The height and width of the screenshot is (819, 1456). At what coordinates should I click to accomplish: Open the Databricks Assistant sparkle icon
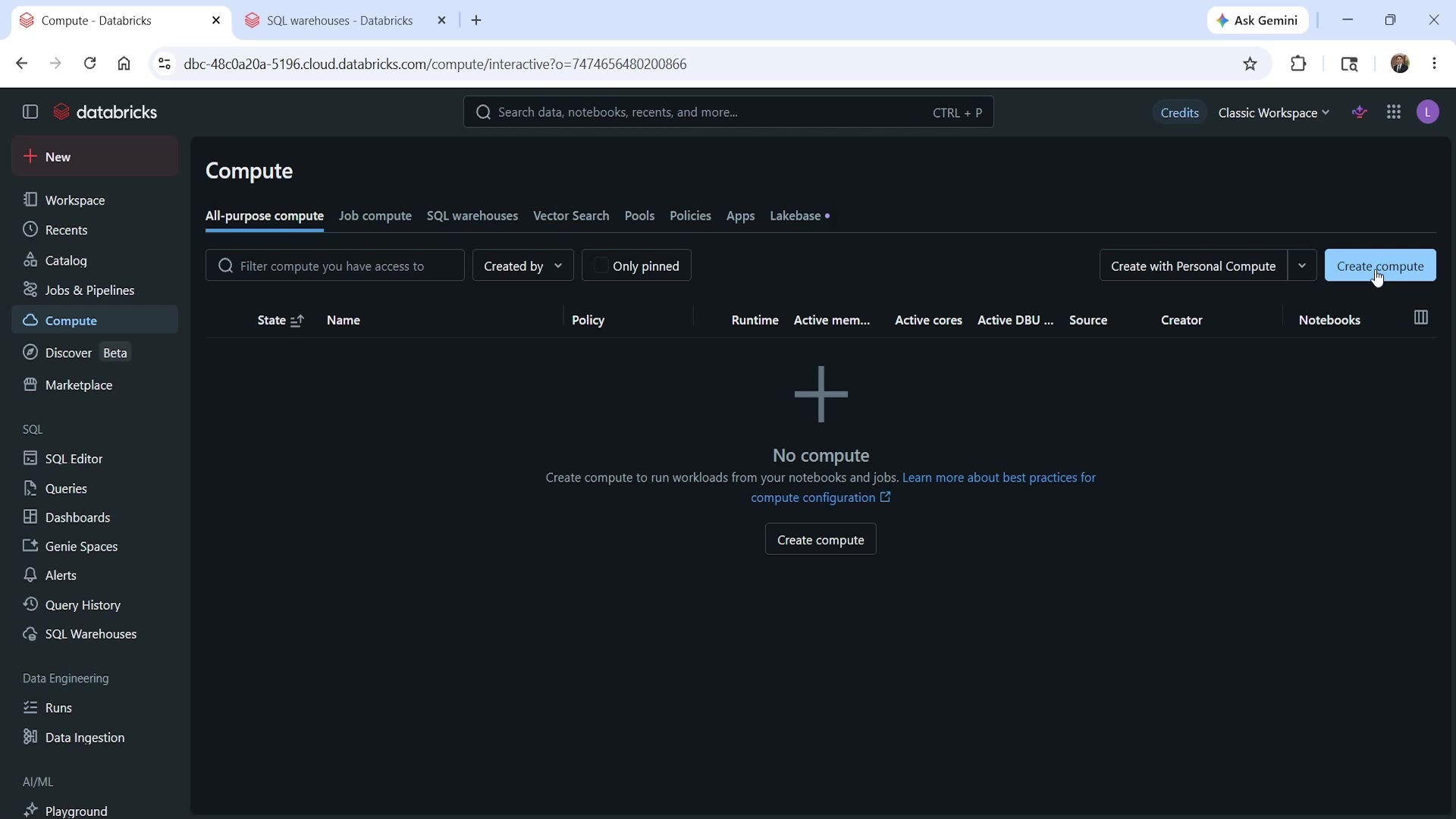coord(1360,112)
